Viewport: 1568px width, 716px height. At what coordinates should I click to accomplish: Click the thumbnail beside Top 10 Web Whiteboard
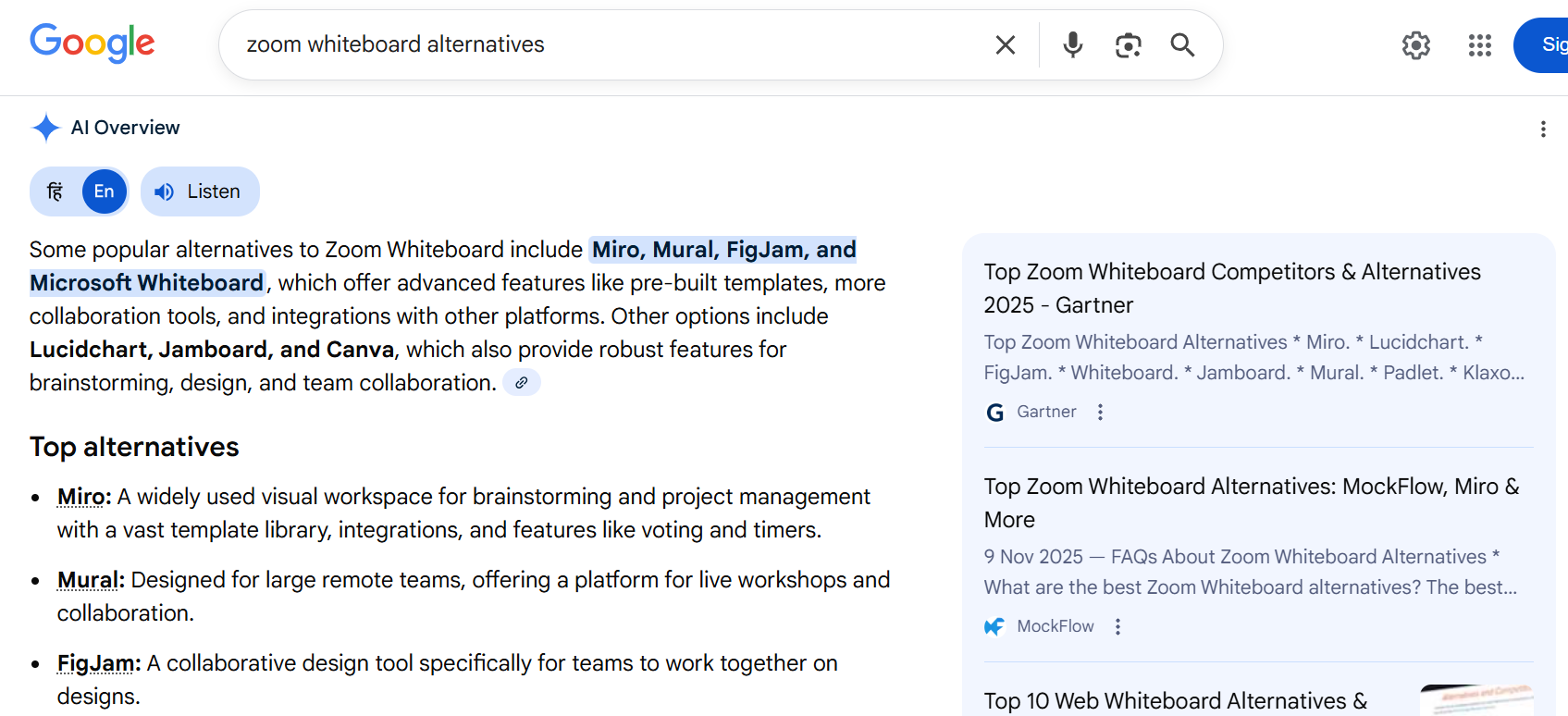click(x=1476, y=700)
